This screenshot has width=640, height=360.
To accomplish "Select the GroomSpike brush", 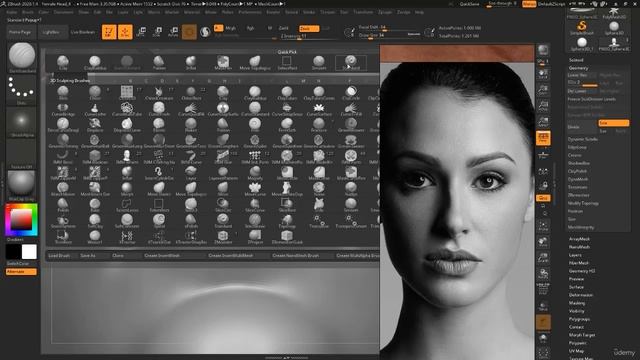I will (x=255, y=140).
